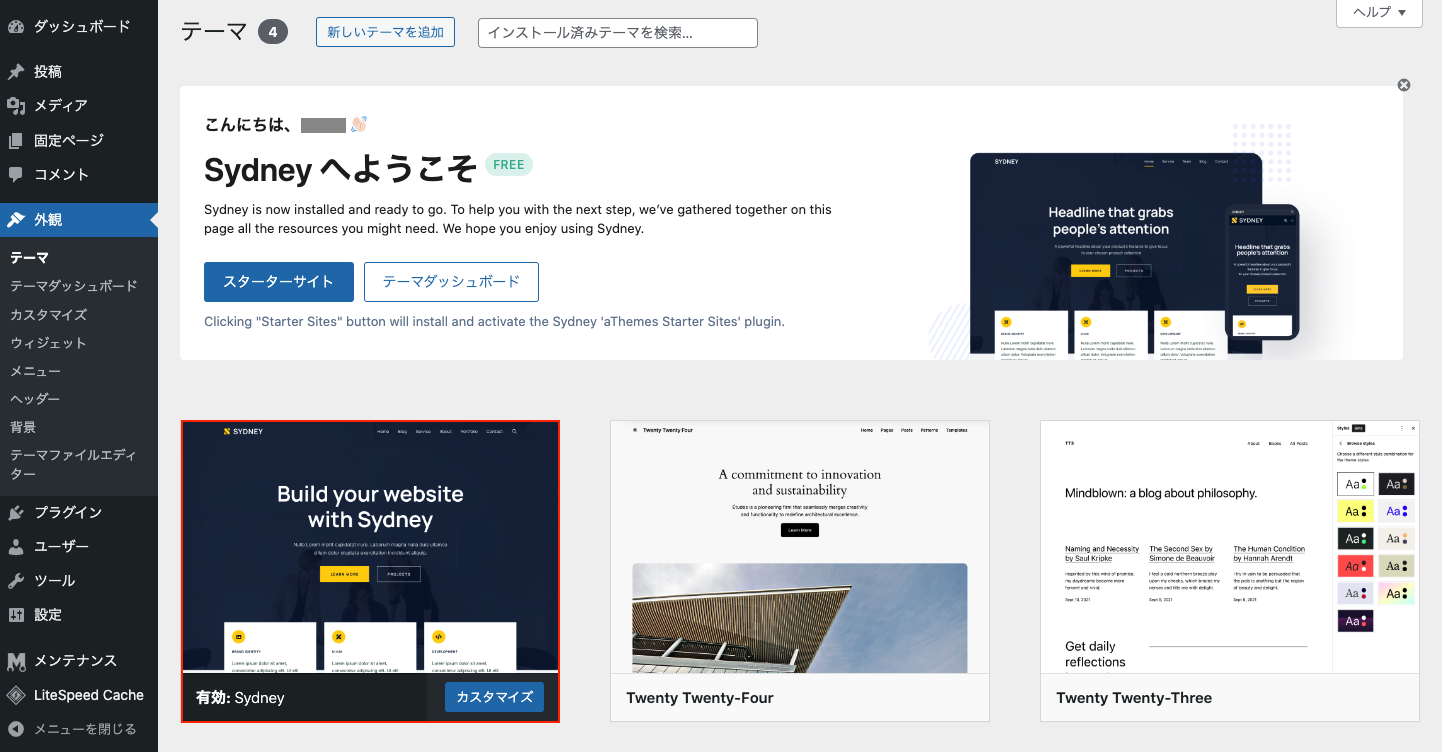This screenshot has width=1442, height=752.
Task: Expand the ヘルプ help dropdown
Action: pyautogui.click(x=1379, y=12)
